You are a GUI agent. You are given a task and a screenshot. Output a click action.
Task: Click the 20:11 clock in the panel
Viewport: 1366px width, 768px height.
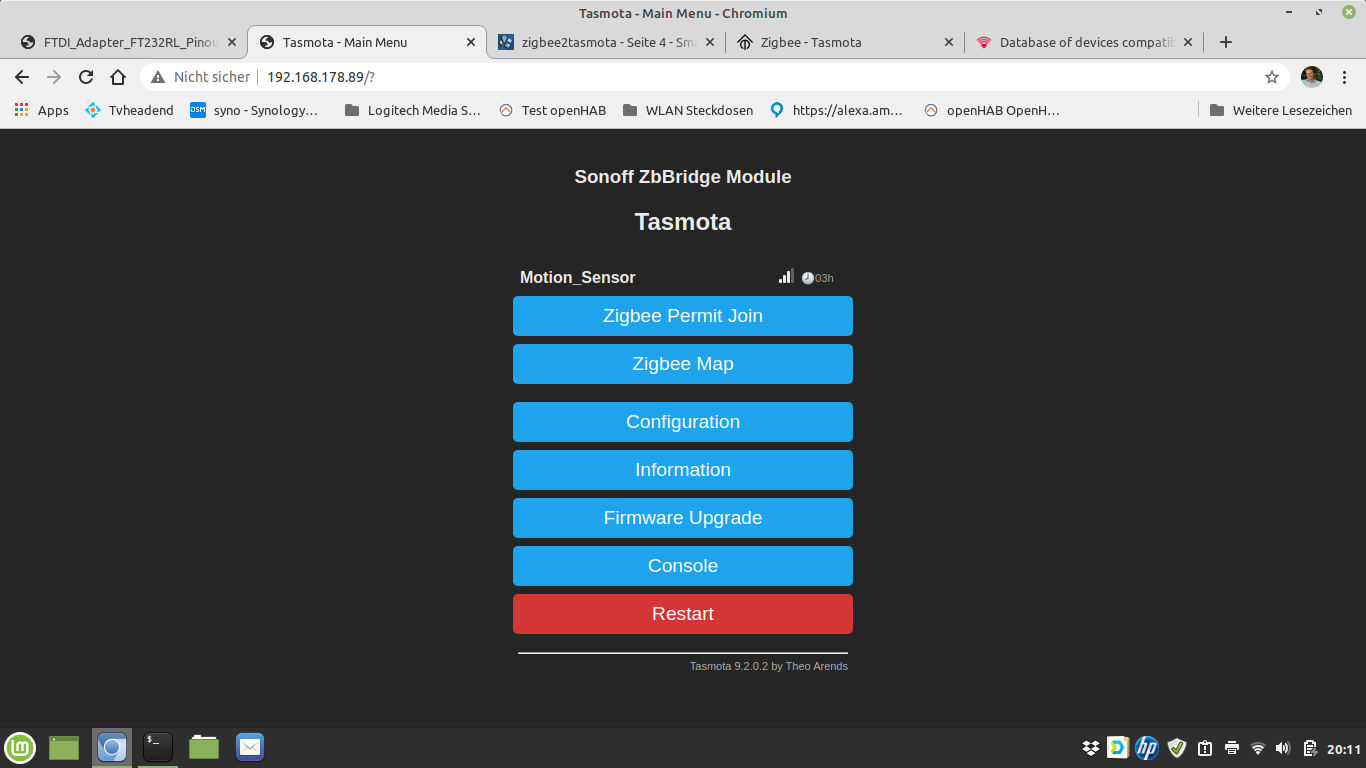pyautogui.click(x=1344, y=749)
